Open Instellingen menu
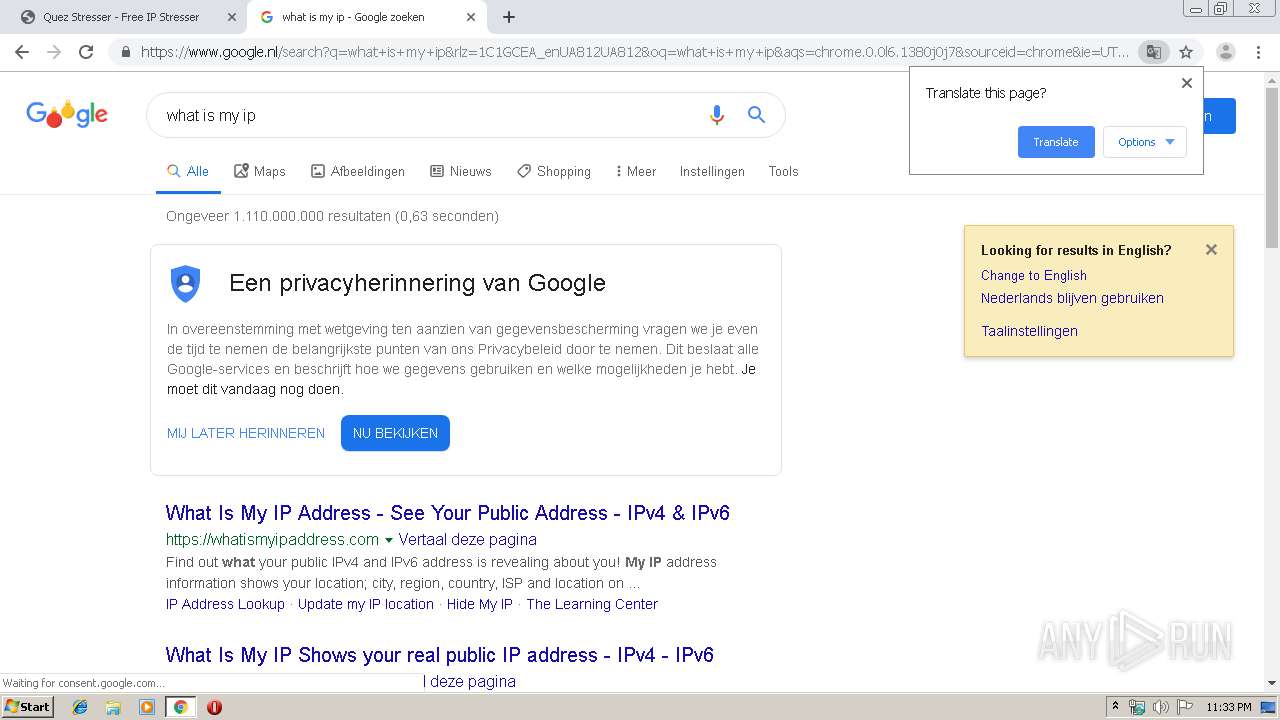 pyautogui.click(x=712, y=171)
